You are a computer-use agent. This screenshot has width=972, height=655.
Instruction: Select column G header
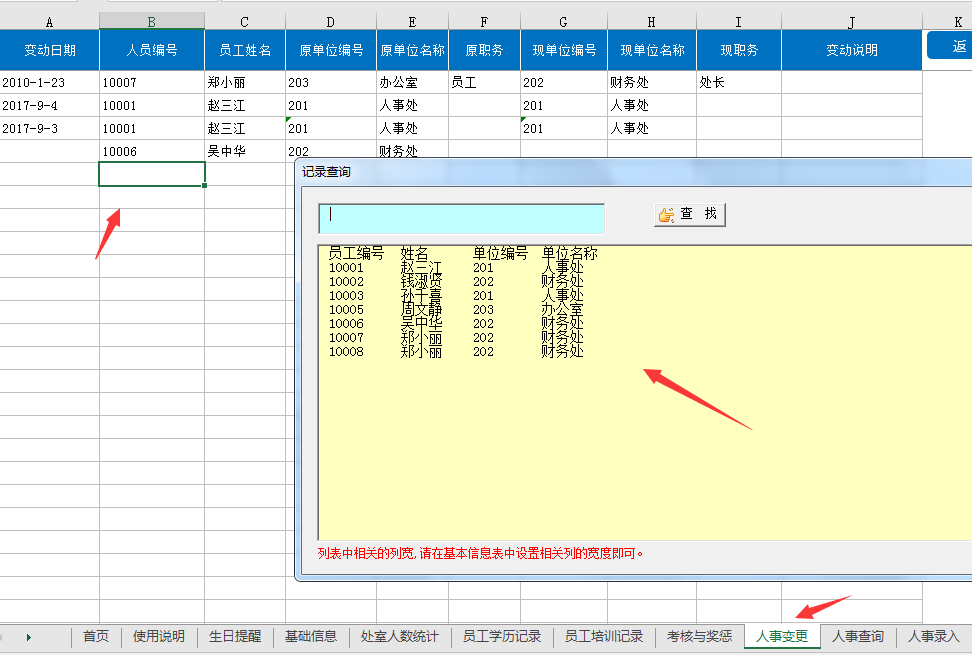[x=563, y=22]
